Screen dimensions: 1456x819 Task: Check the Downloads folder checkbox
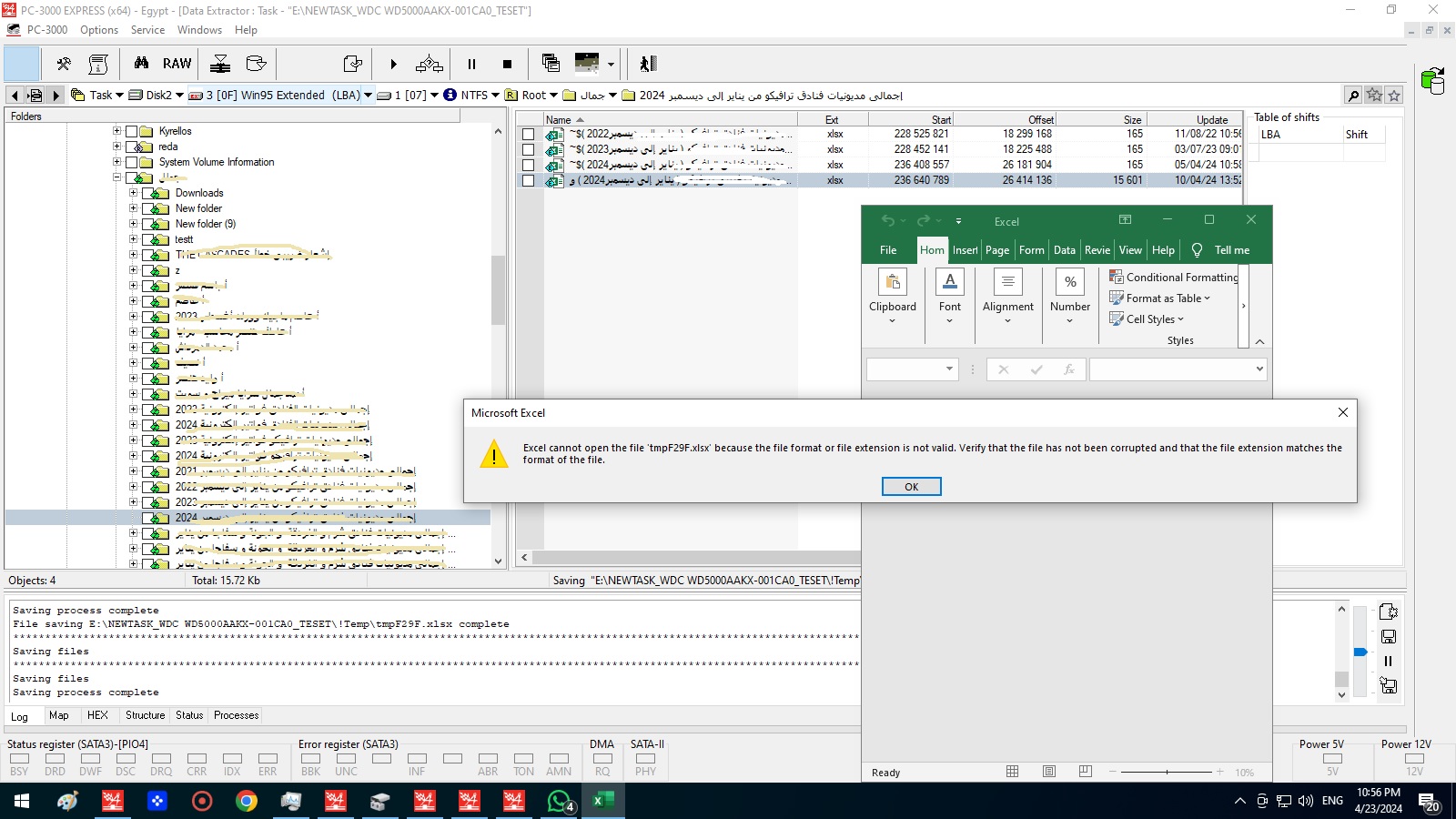147,193
